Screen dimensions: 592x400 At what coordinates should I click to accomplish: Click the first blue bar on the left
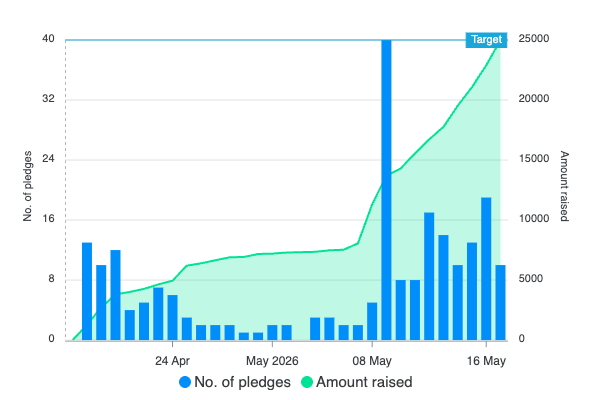[87, 291]
